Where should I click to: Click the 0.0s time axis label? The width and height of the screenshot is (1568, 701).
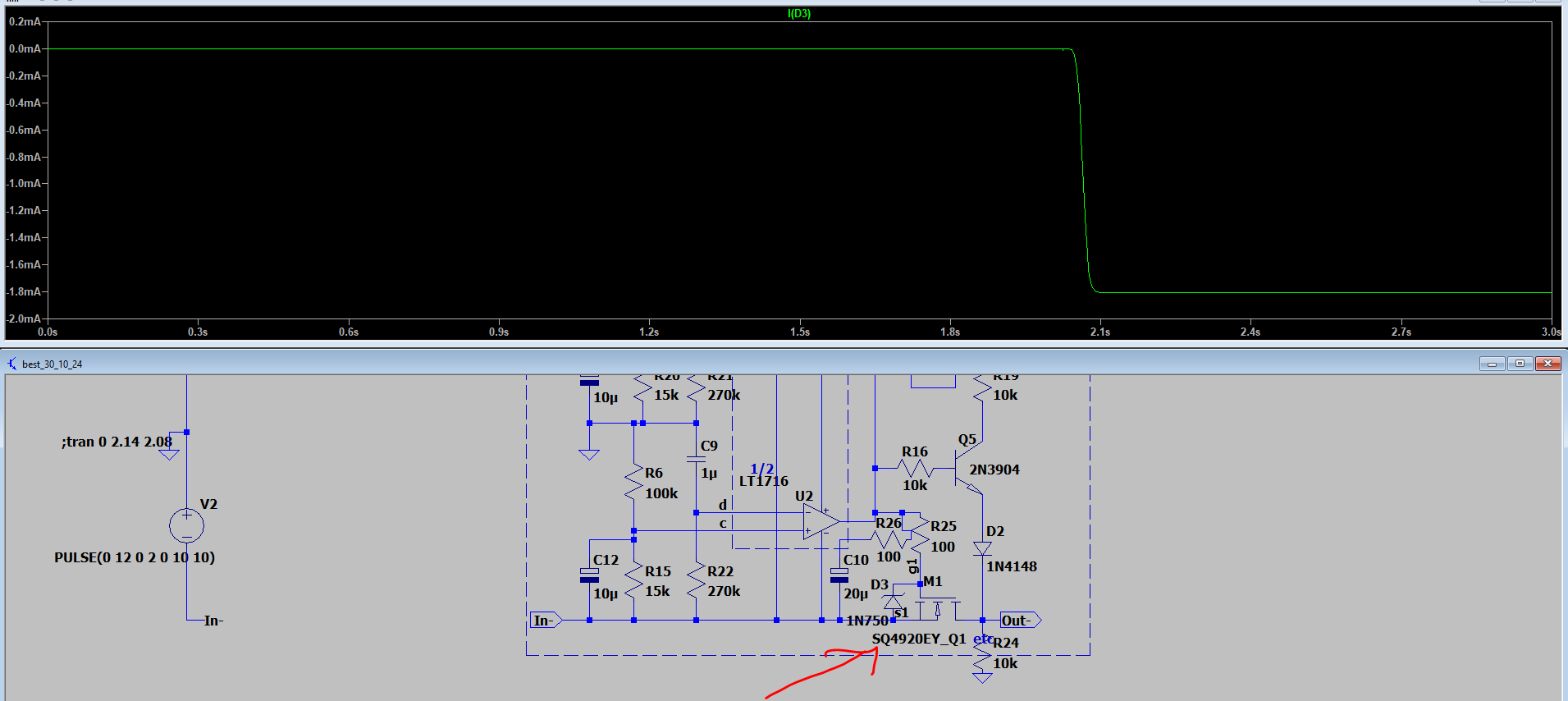pos(48,332)
